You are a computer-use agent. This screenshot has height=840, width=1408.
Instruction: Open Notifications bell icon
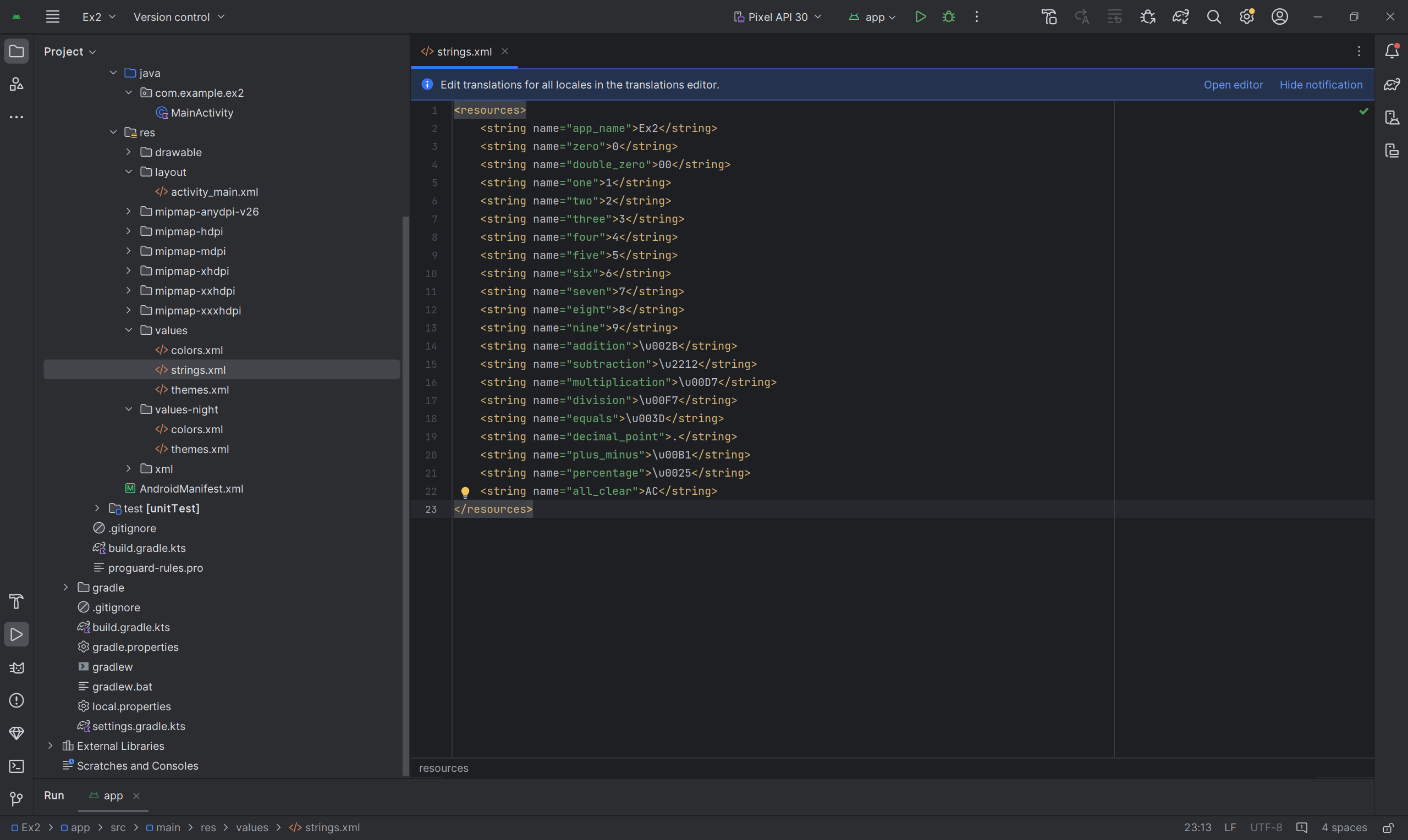coord(1391,52)
